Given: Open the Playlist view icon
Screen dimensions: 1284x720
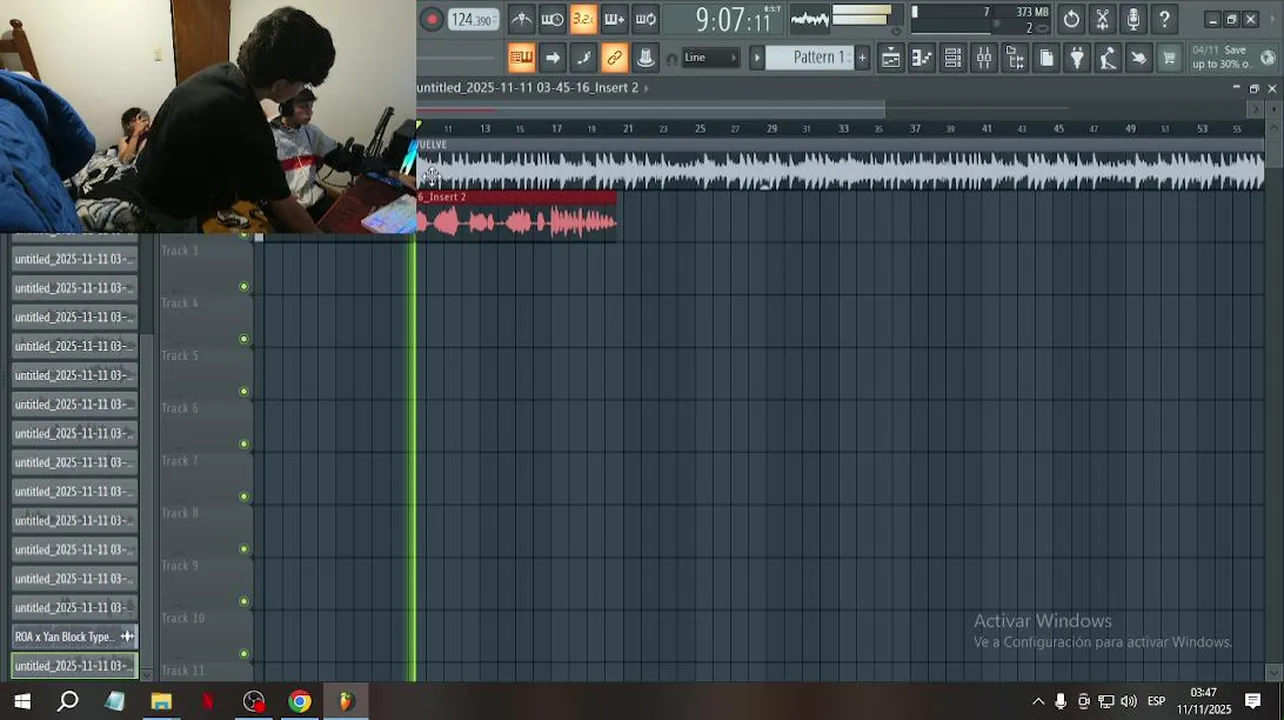Looking at the screenshot, I should tap(890, 58).
